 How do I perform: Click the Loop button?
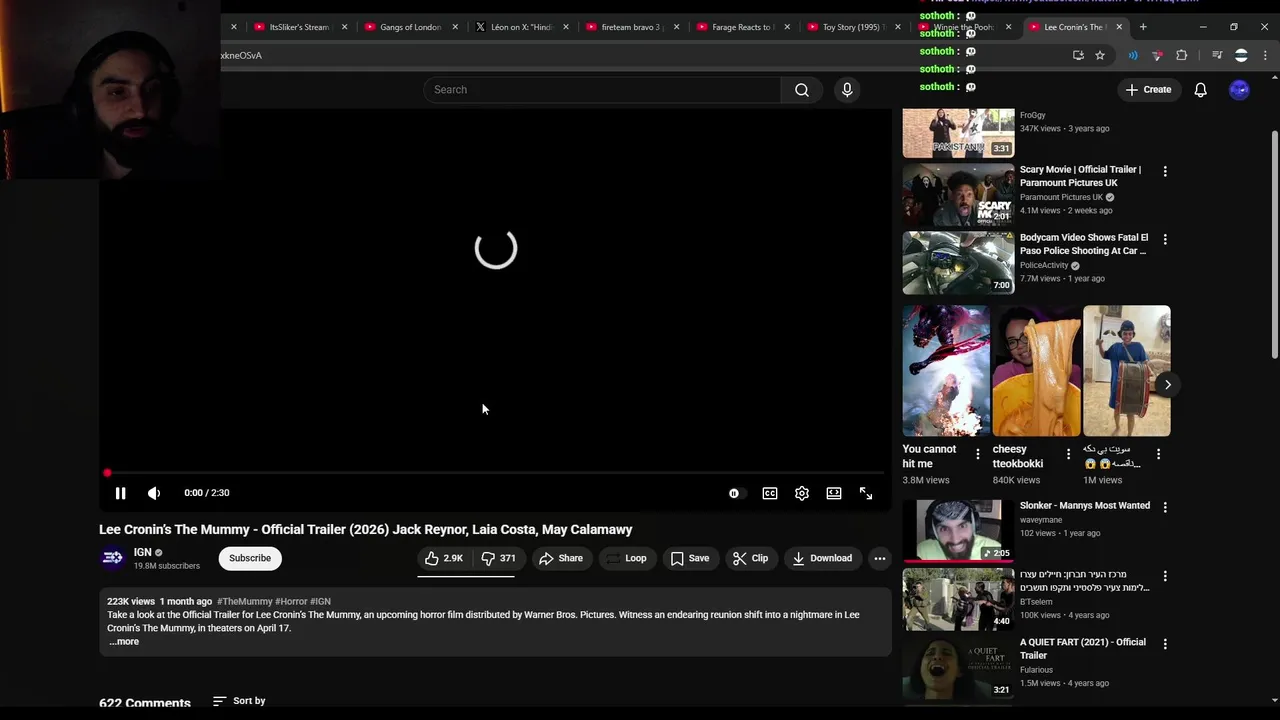tap(626, 558)
